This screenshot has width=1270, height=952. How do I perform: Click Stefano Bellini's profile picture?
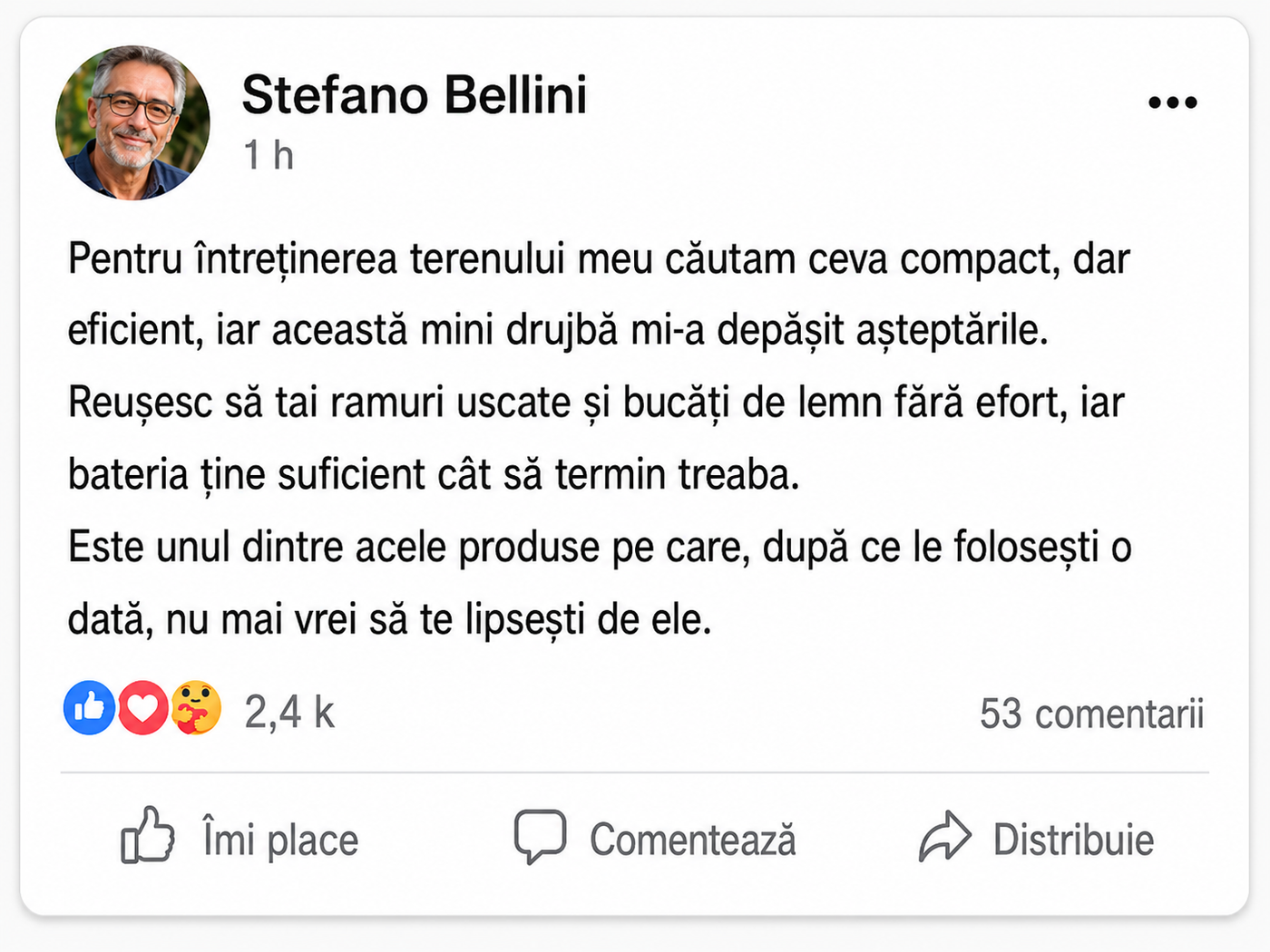click(132, 122)
